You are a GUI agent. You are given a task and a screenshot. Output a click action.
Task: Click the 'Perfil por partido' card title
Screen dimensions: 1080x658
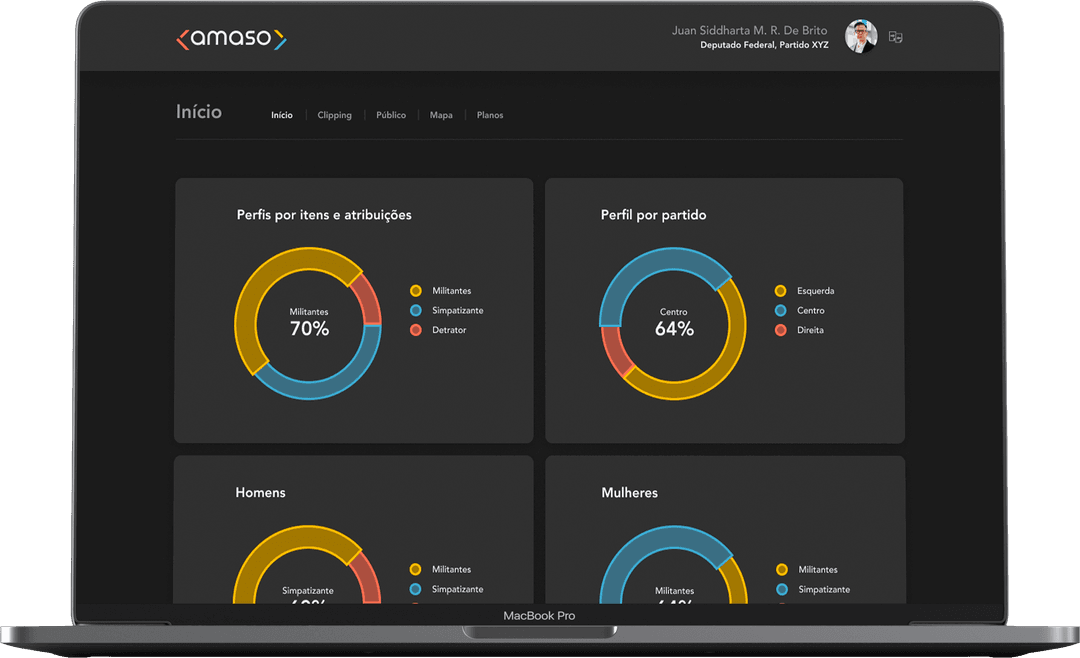point(653,215)
